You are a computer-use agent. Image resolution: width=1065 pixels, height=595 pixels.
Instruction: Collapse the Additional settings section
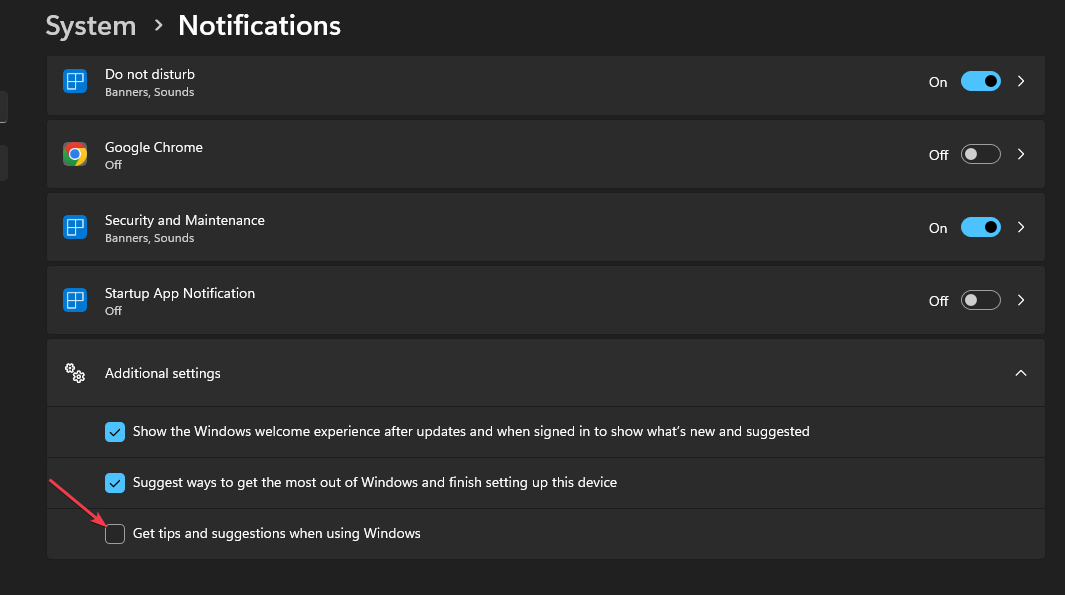[x=1021, y=373]
